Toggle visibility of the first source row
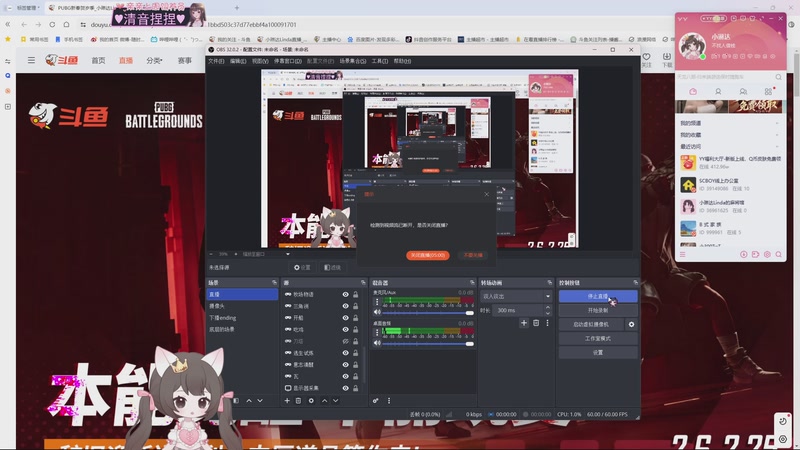This screenshot has height=450, width=800. pyautogui.click(x=345, y=294)
